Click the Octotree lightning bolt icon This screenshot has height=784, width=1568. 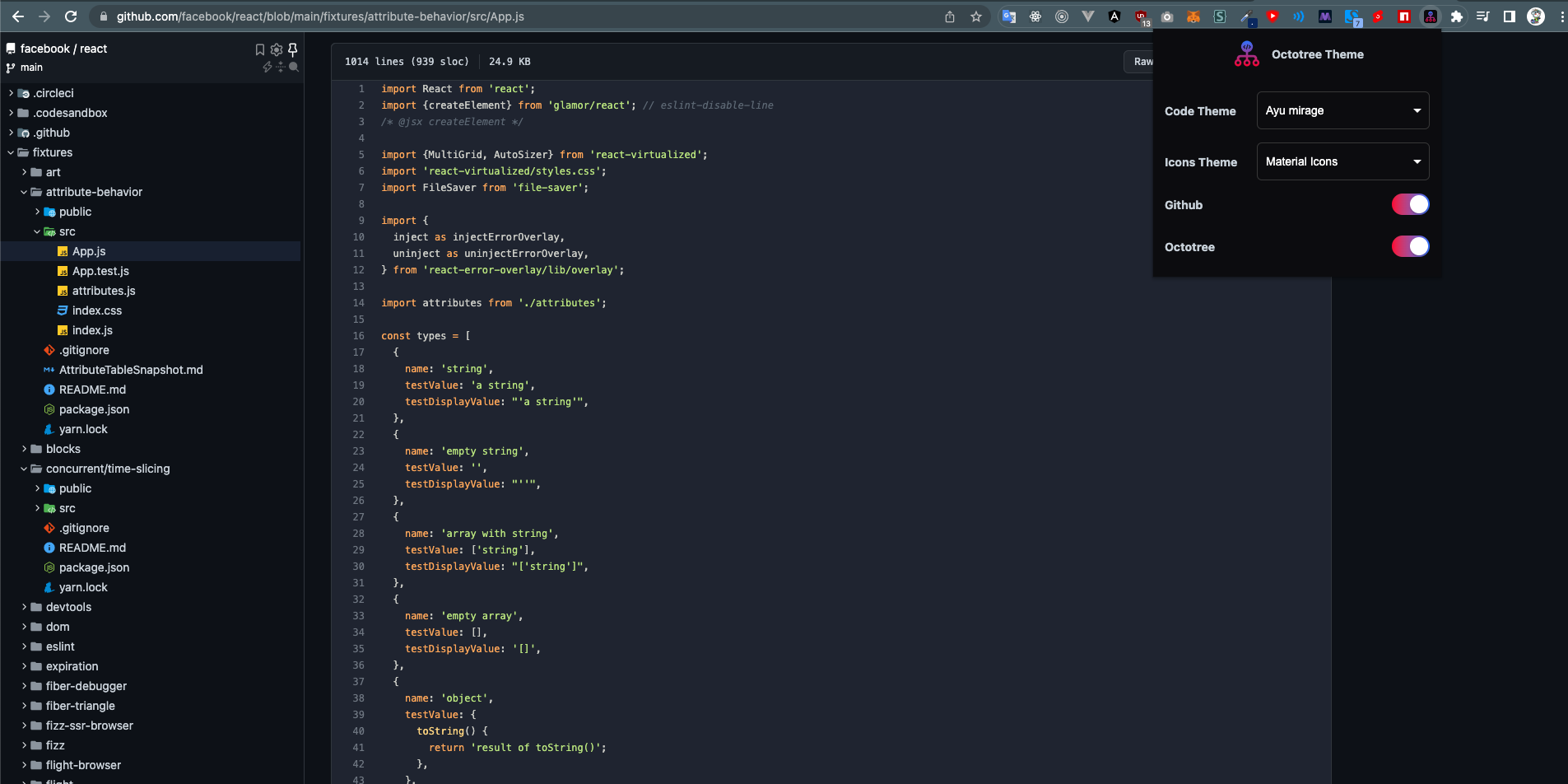268,67
